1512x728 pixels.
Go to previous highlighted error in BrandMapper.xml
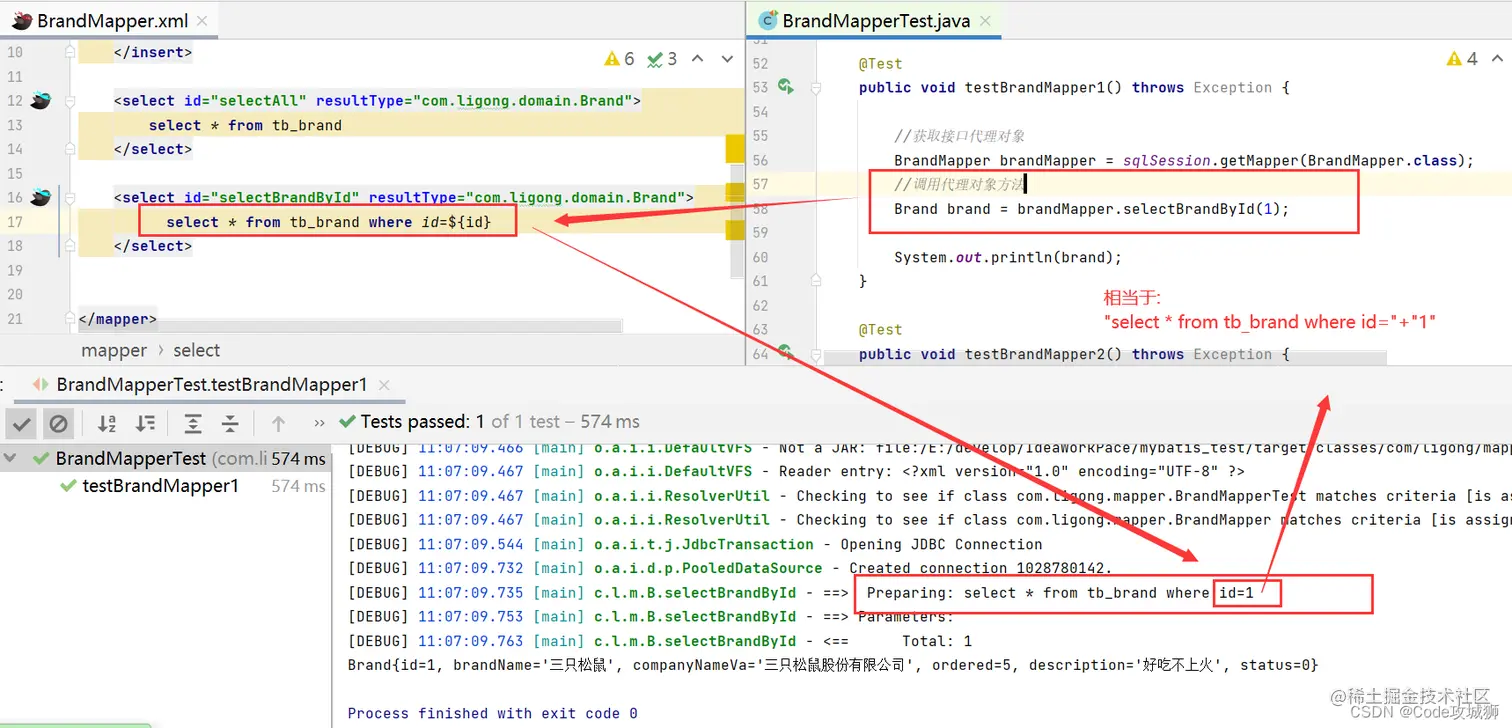[x=698, y=59]
